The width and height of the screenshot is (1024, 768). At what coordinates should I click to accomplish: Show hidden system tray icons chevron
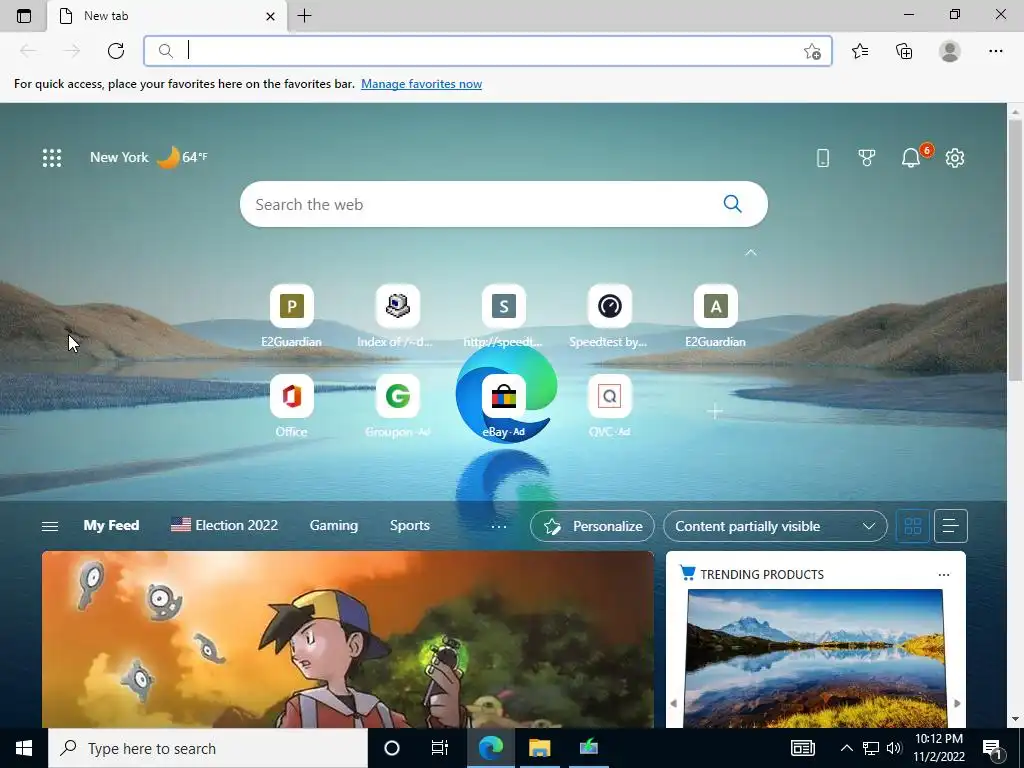846,748
